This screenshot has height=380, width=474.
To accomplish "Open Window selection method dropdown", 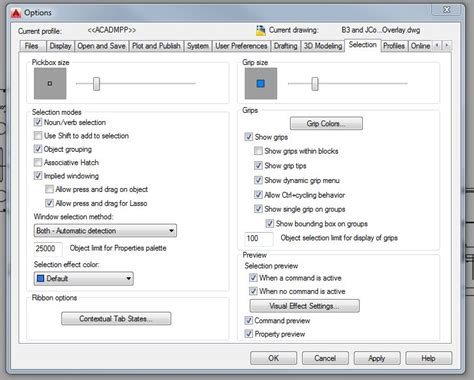I will (x=105, y=231).
